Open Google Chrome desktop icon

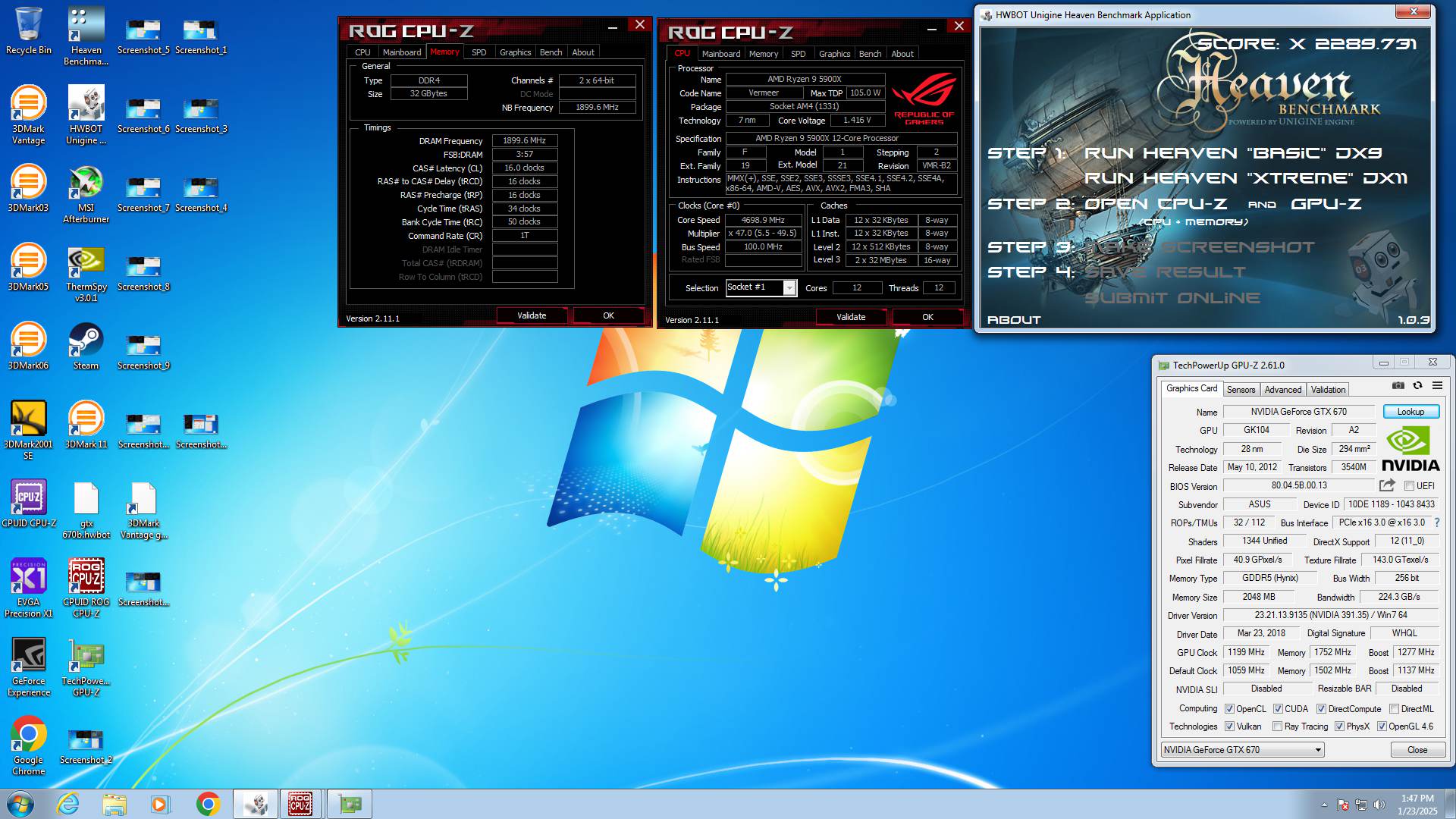(x=29, y=745)
